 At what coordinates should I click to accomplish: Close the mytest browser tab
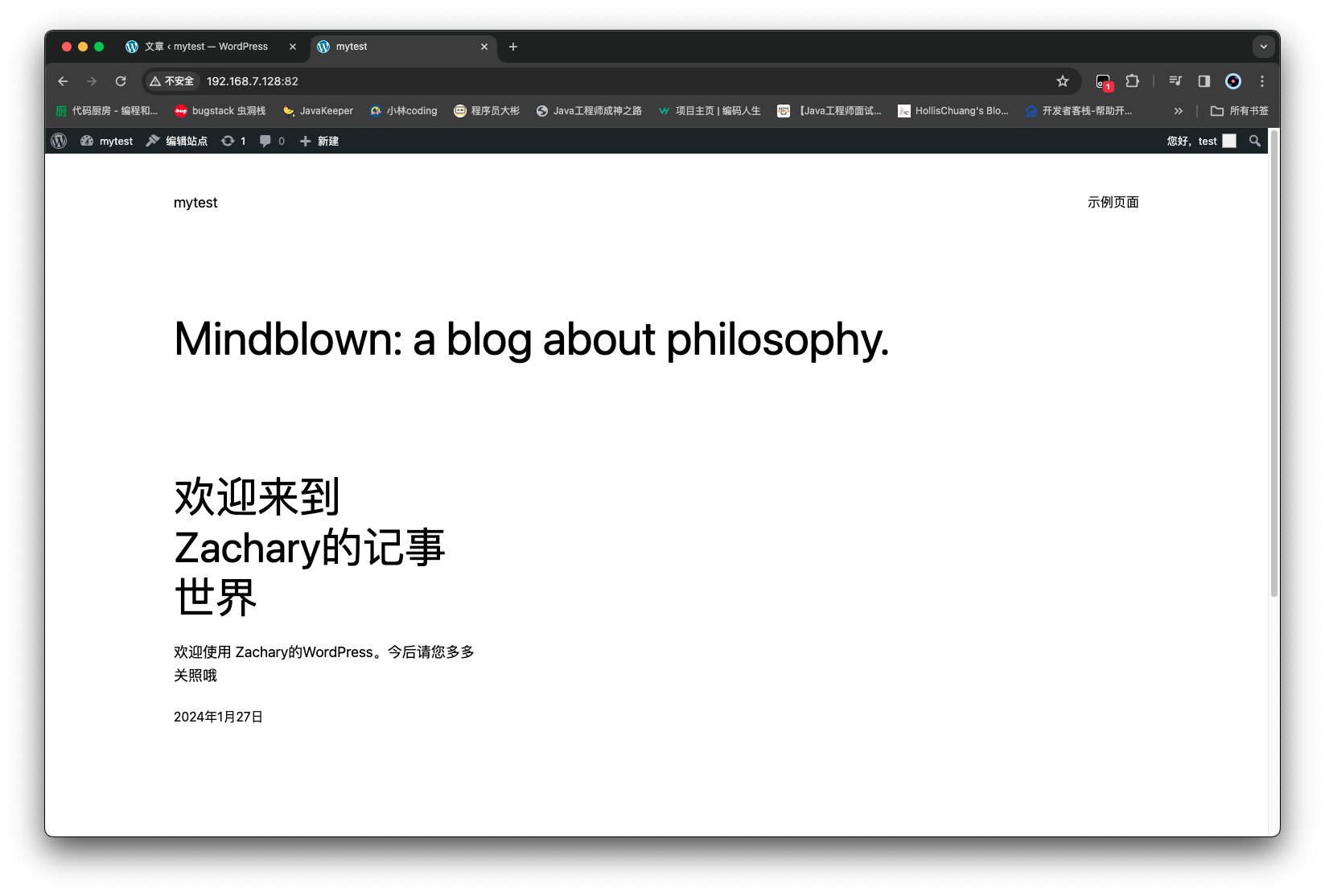point(484,47)
